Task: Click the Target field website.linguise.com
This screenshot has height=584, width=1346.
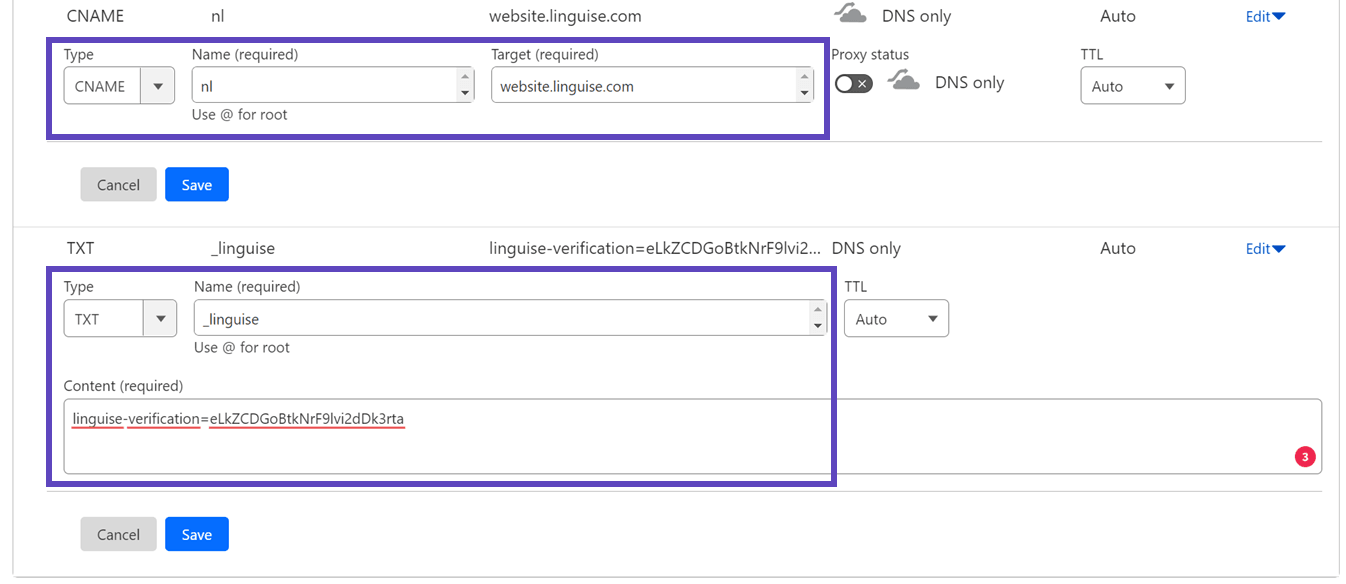Action: point(652,86)
